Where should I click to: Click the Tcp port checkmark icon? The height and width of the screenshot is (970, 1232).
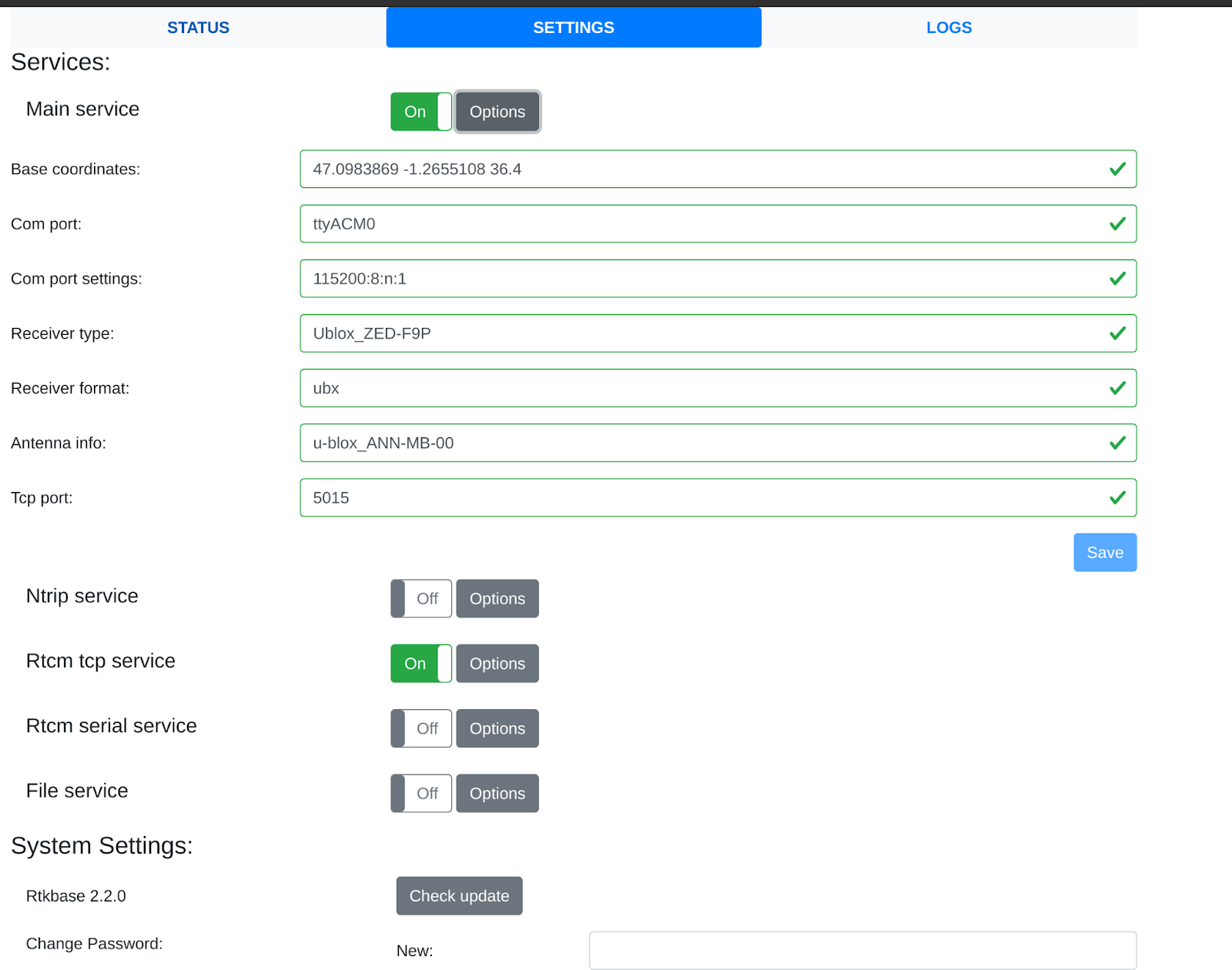tap(1117, 498)
